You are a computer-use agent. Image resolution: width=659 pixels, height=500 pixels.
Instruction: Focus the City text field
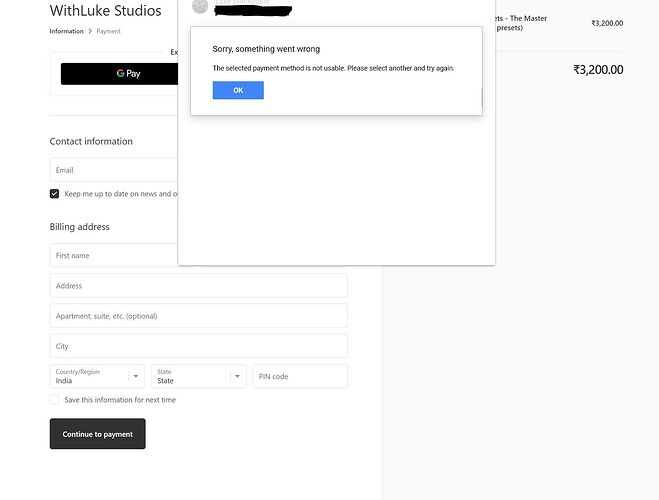pos(198,346)
